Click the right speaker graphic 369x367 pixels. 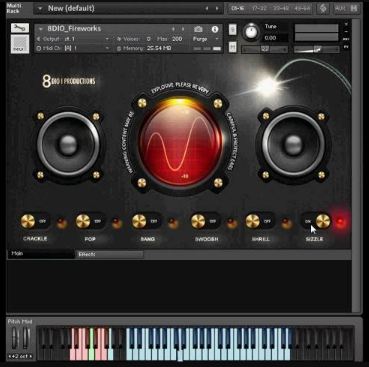[293, 144]
